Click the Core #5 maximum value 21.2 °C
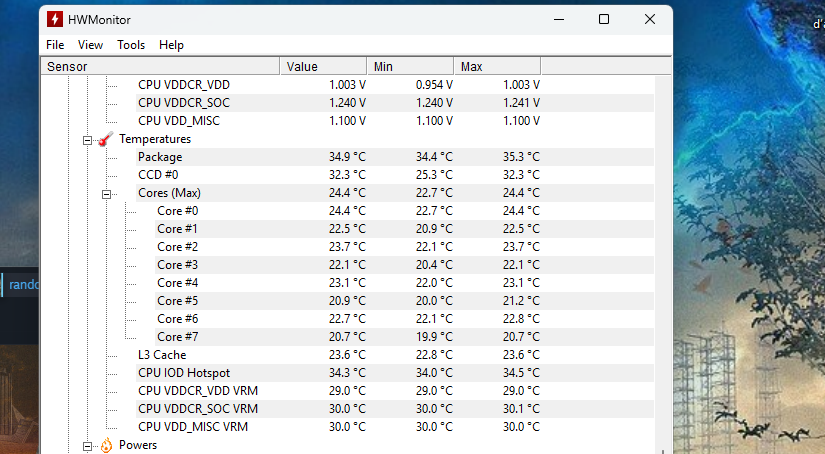 (x=521, y=301)
